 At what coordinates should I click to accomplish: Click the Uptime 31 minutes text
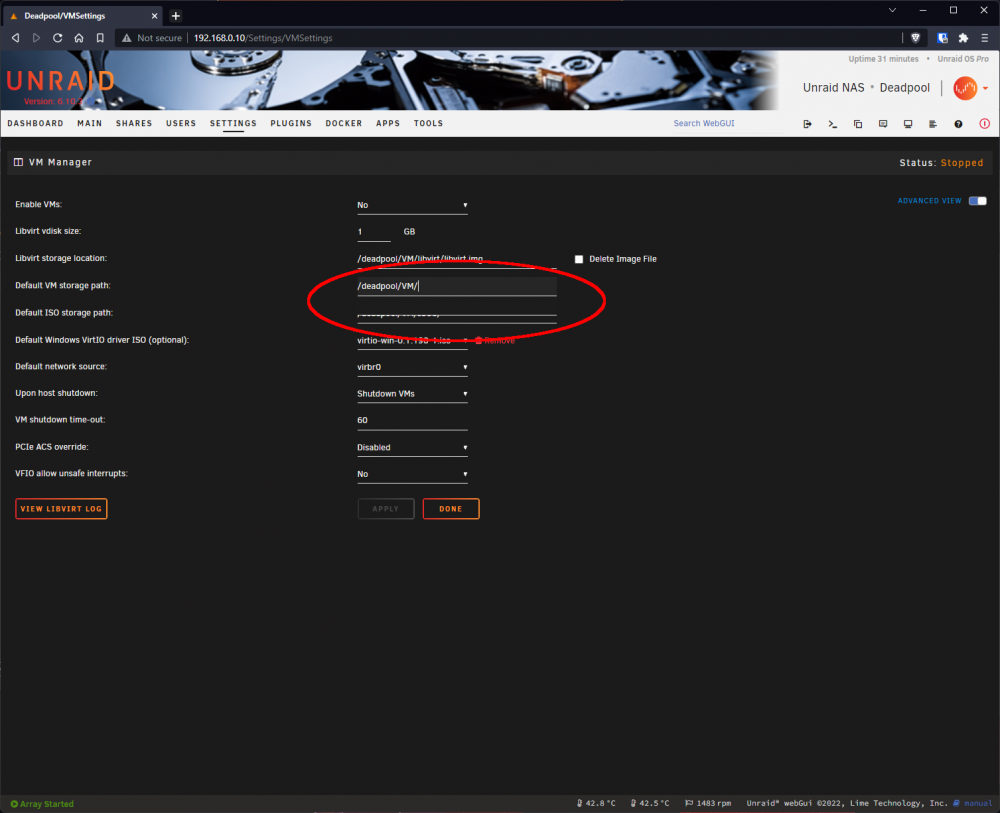pyautogui.click(x=883, y=59)
